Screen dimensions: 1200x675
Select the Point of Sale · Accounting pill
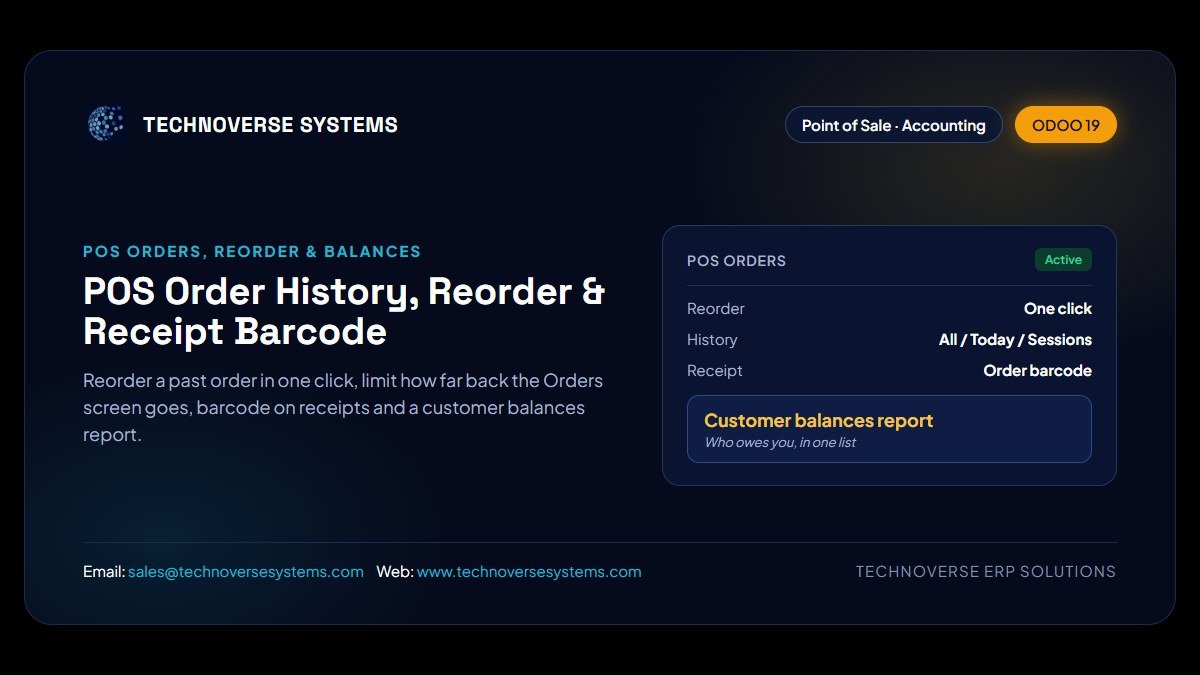click(x=894, y=125)
